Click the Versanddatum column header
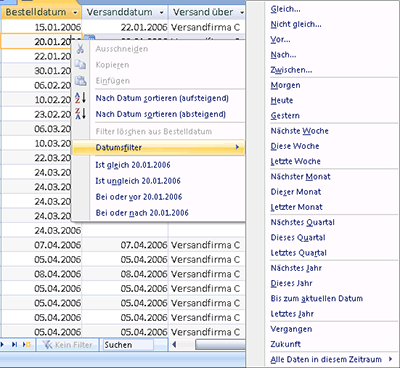Viewport: 400px width, 368px height. (125, 13)
